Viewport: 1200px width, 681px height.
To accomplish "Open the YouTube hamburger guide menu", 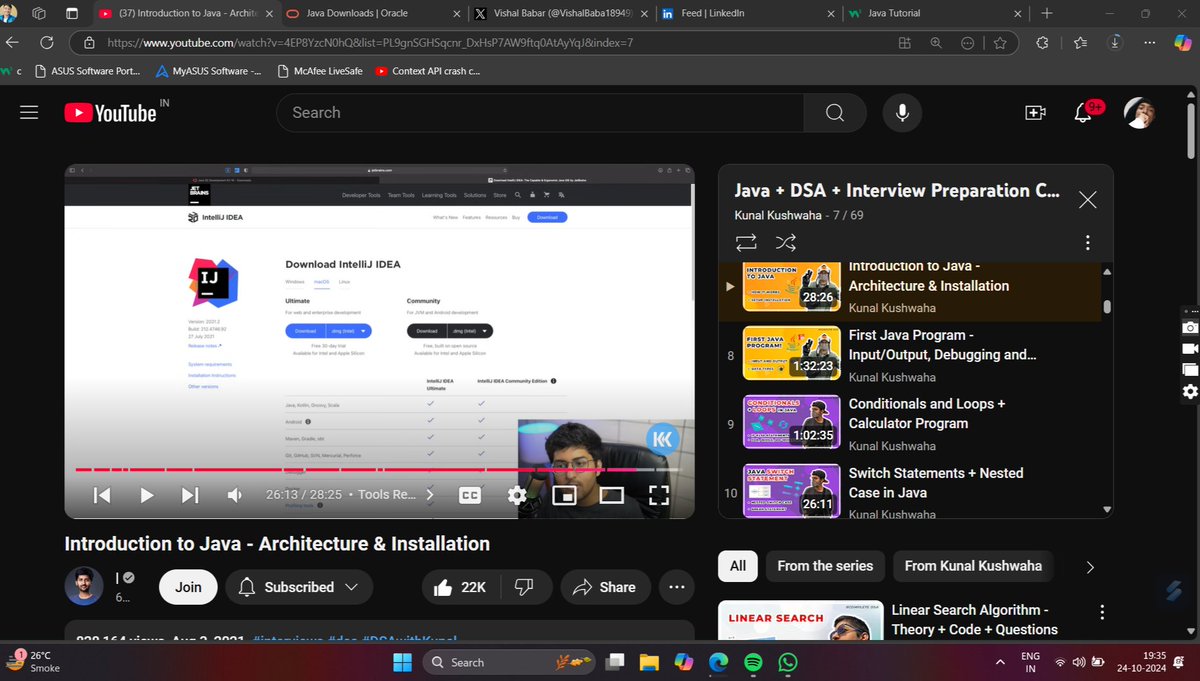I will click(x=29, y=113).
